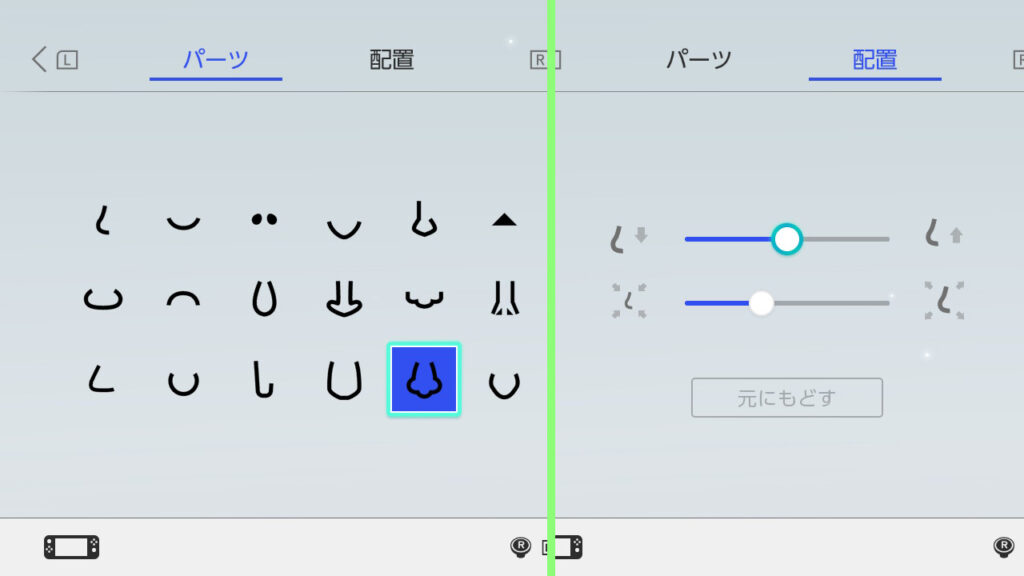Click the nose size slider knob
Screen dimensions: 1024x576
point(761,303)
